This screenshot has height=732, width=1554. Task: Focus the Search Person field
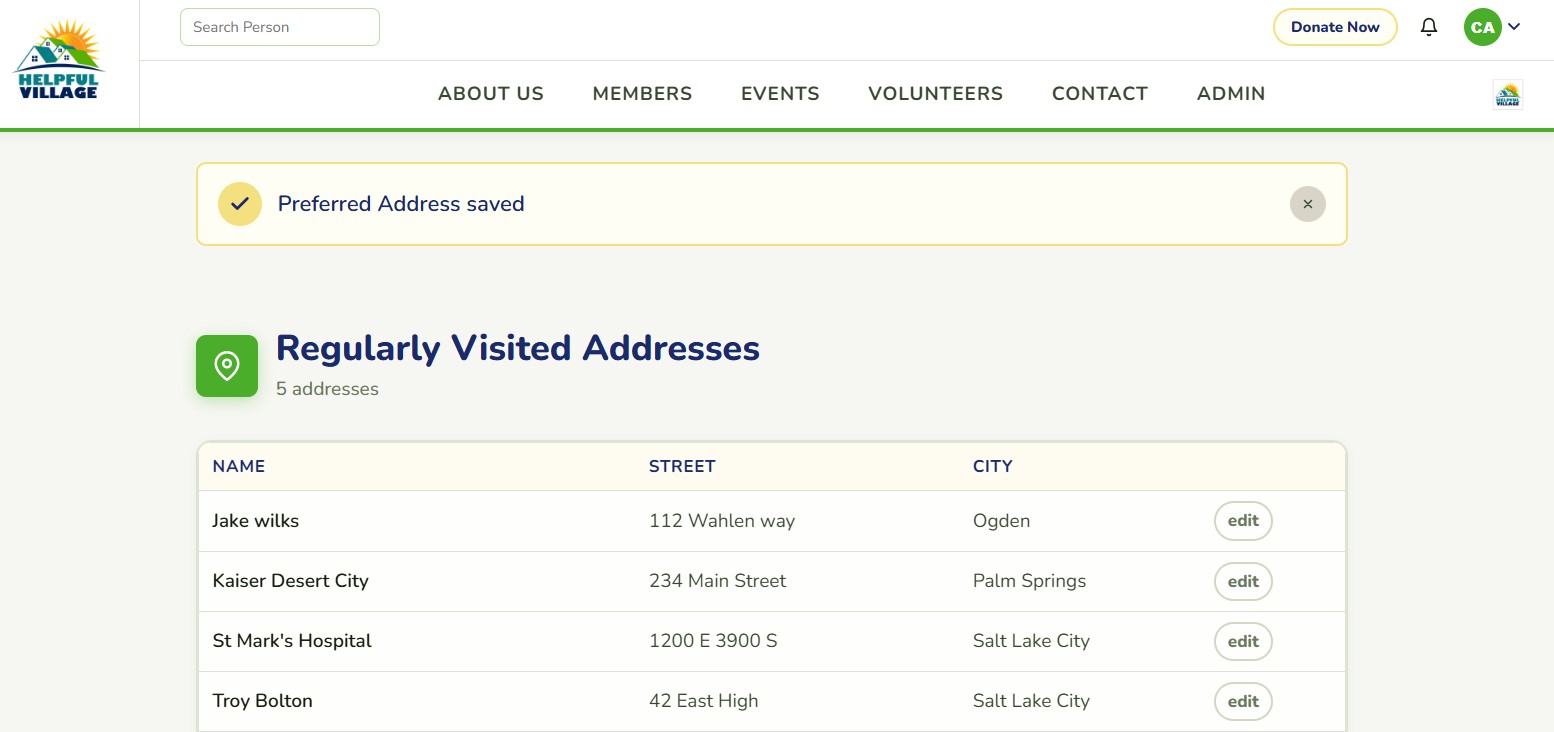coord(280,27)
